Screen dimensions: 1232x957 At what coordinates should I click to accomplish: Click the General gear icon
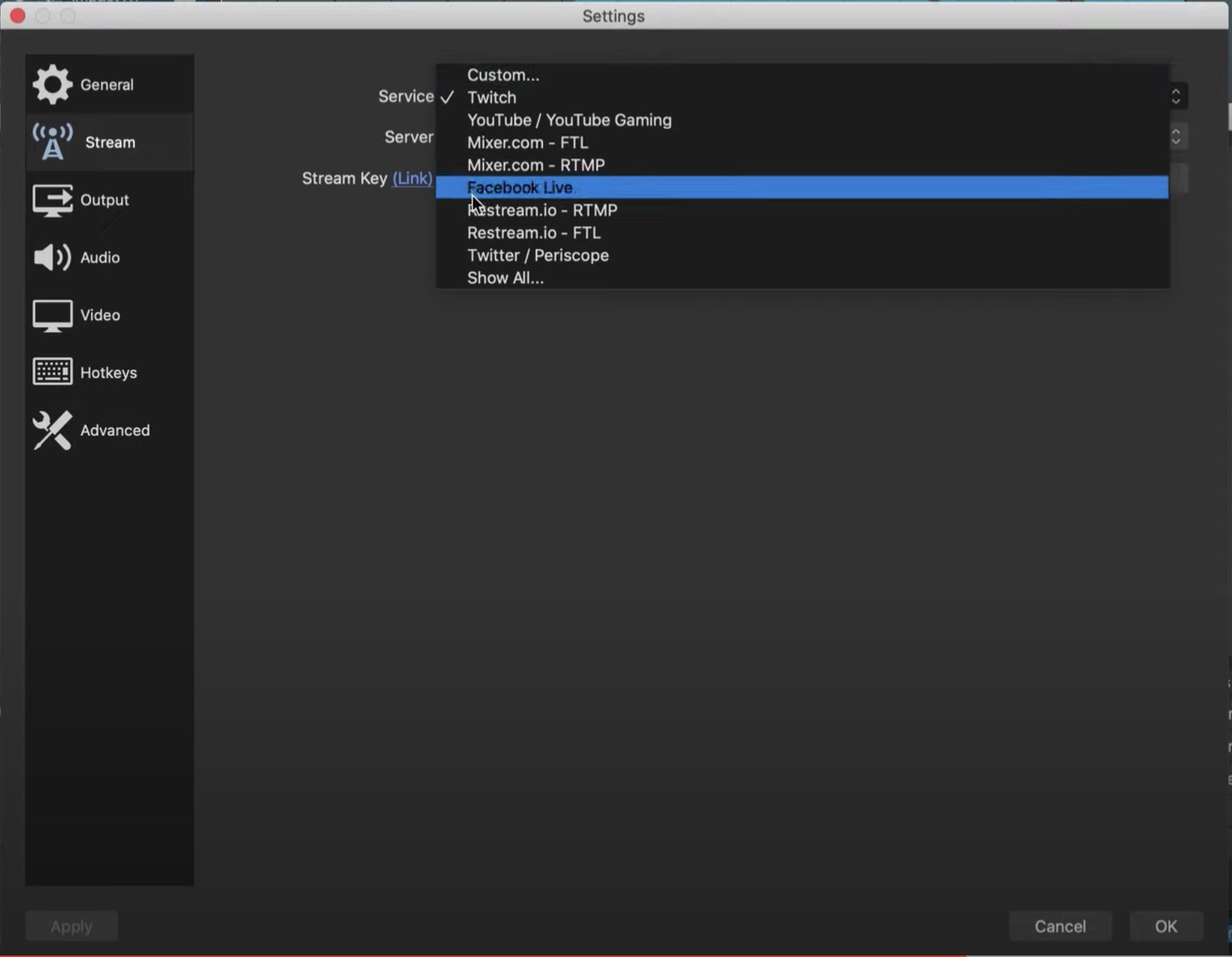pyautogui.click(x=52, y=84)
